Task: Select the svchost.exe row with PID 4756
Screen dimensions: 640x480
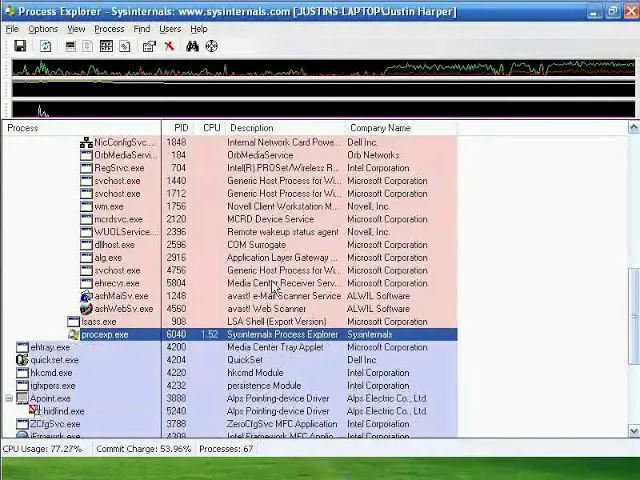Action: [x=230, y=271]
